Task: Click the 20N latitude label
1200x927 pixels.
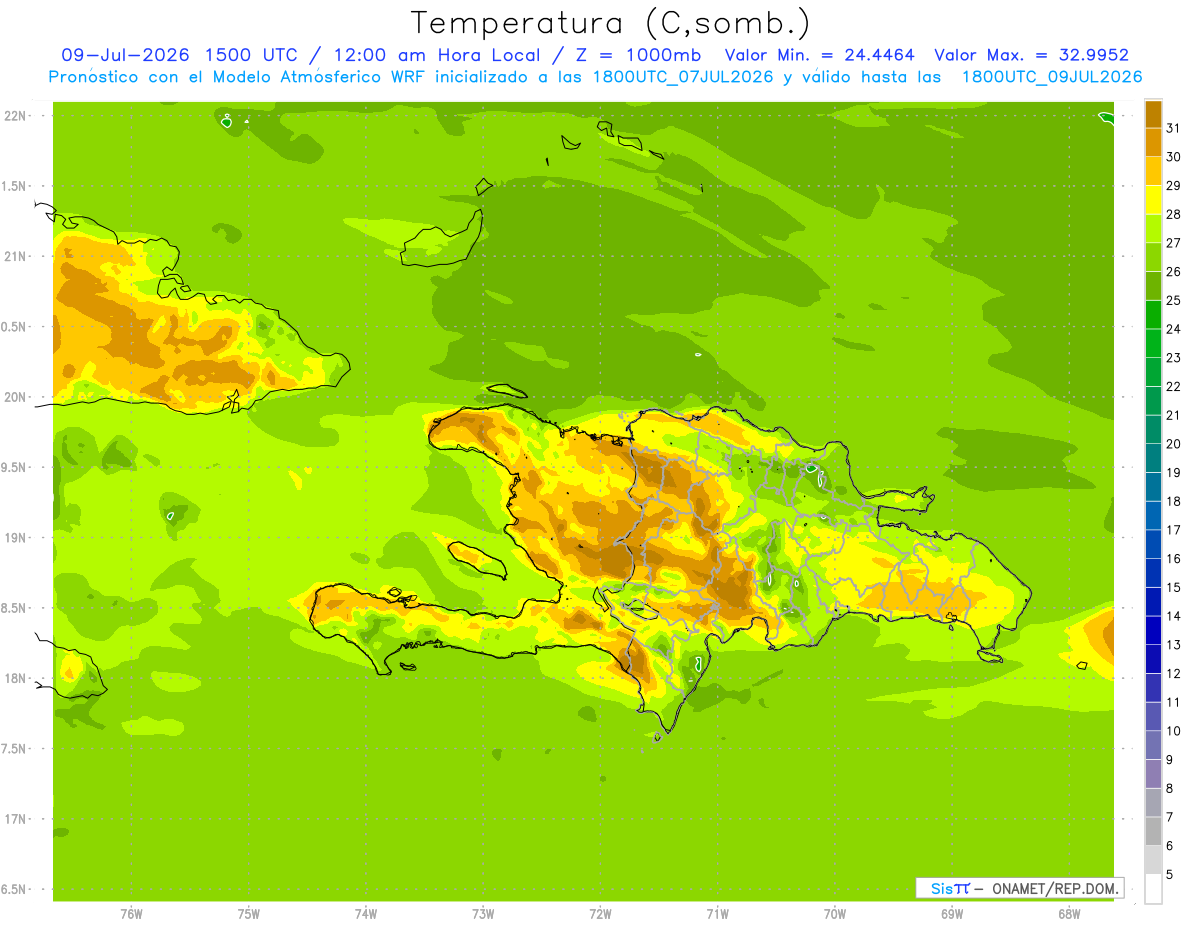Action: [14, 397]
